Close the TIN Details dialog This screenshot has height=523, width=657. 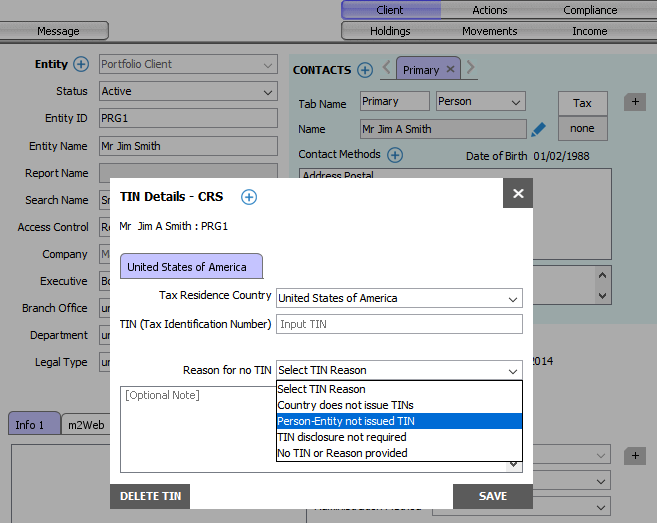click(518, 194)
